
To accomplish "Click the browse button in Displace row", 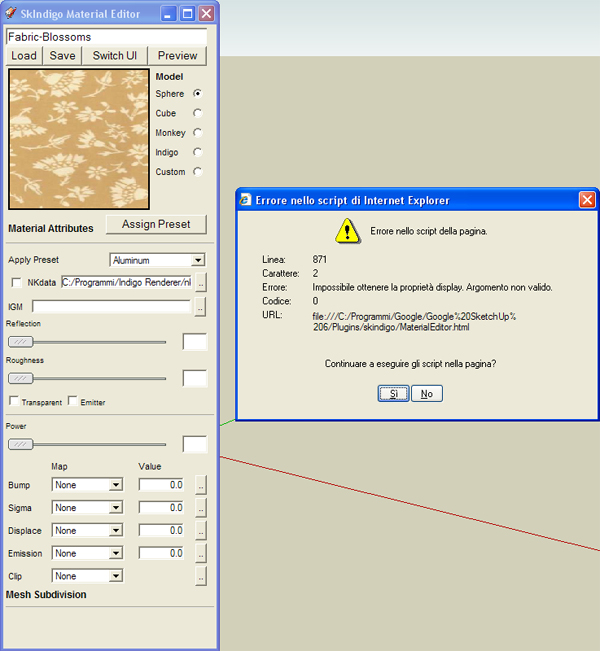I will pyautogui.click(x=201, y=531).
